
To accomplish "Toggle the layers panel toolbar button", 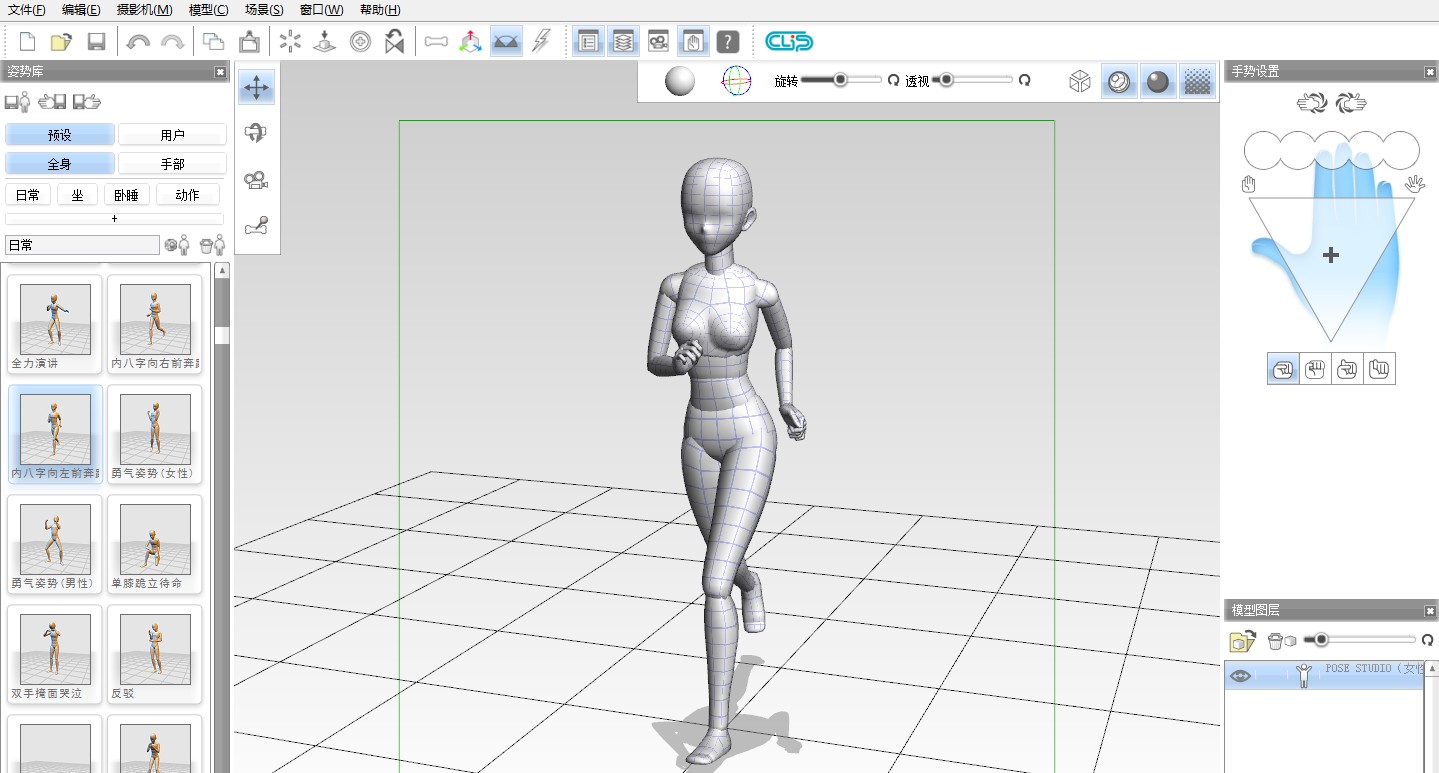I will pos(623,41).
